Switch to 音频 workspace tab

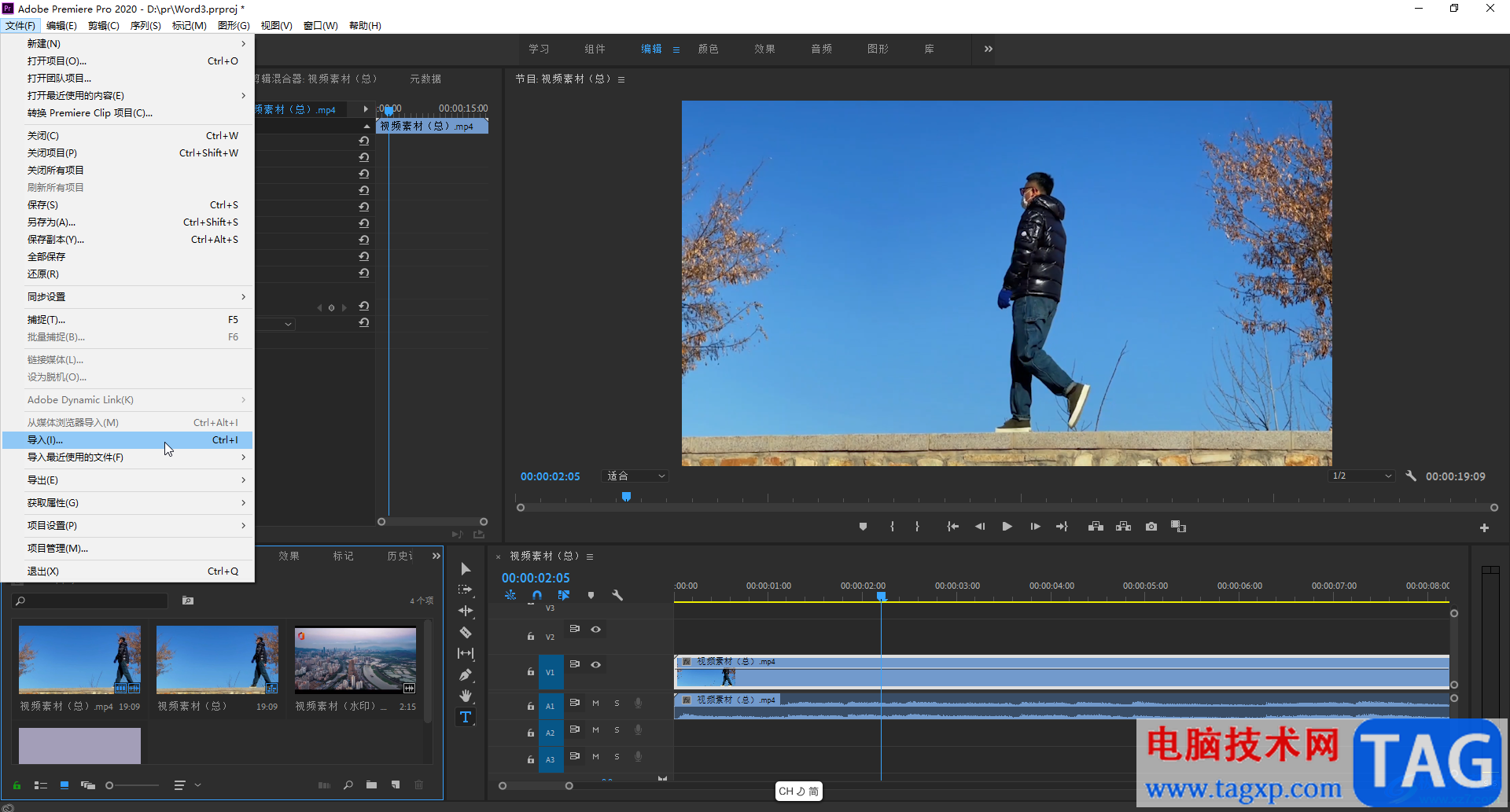pos(821,49)
